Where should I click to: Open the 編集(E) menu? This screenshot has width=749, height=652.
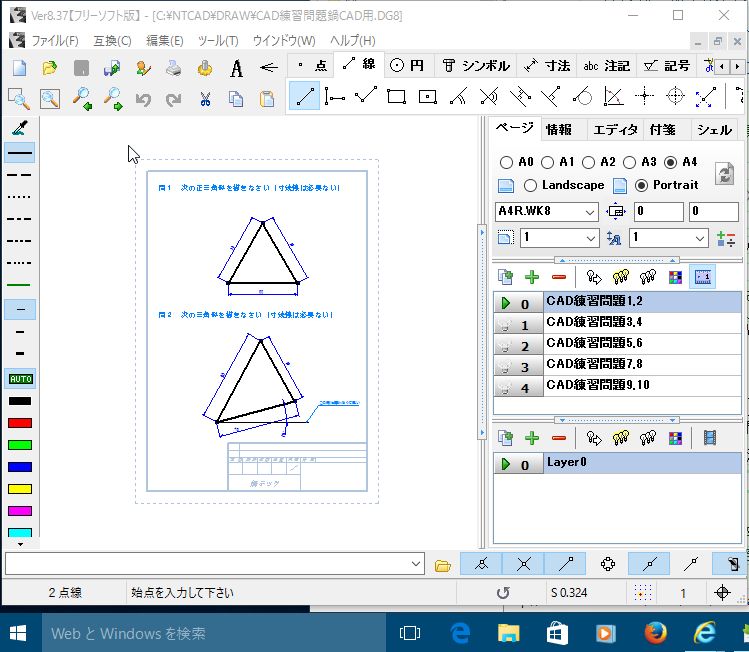click(164, 41)
